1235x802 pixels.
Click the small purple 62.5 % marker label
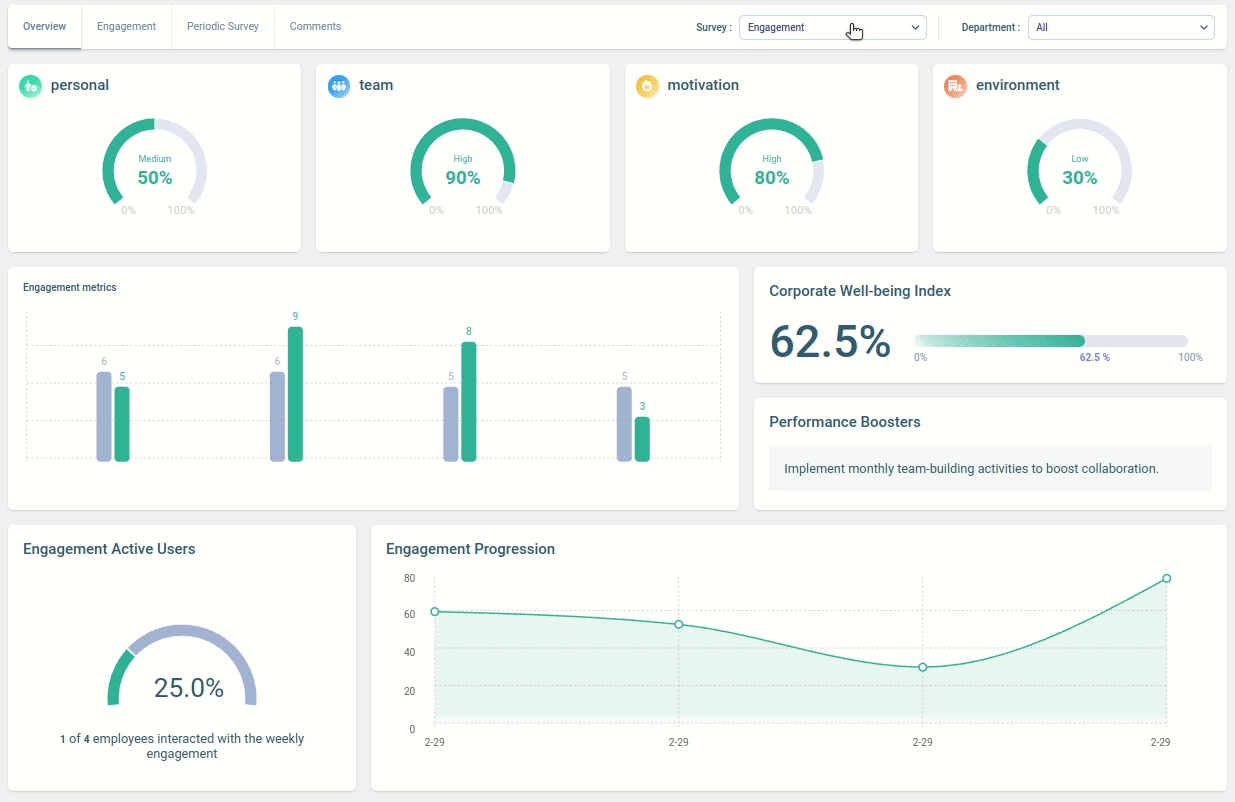1095,357
